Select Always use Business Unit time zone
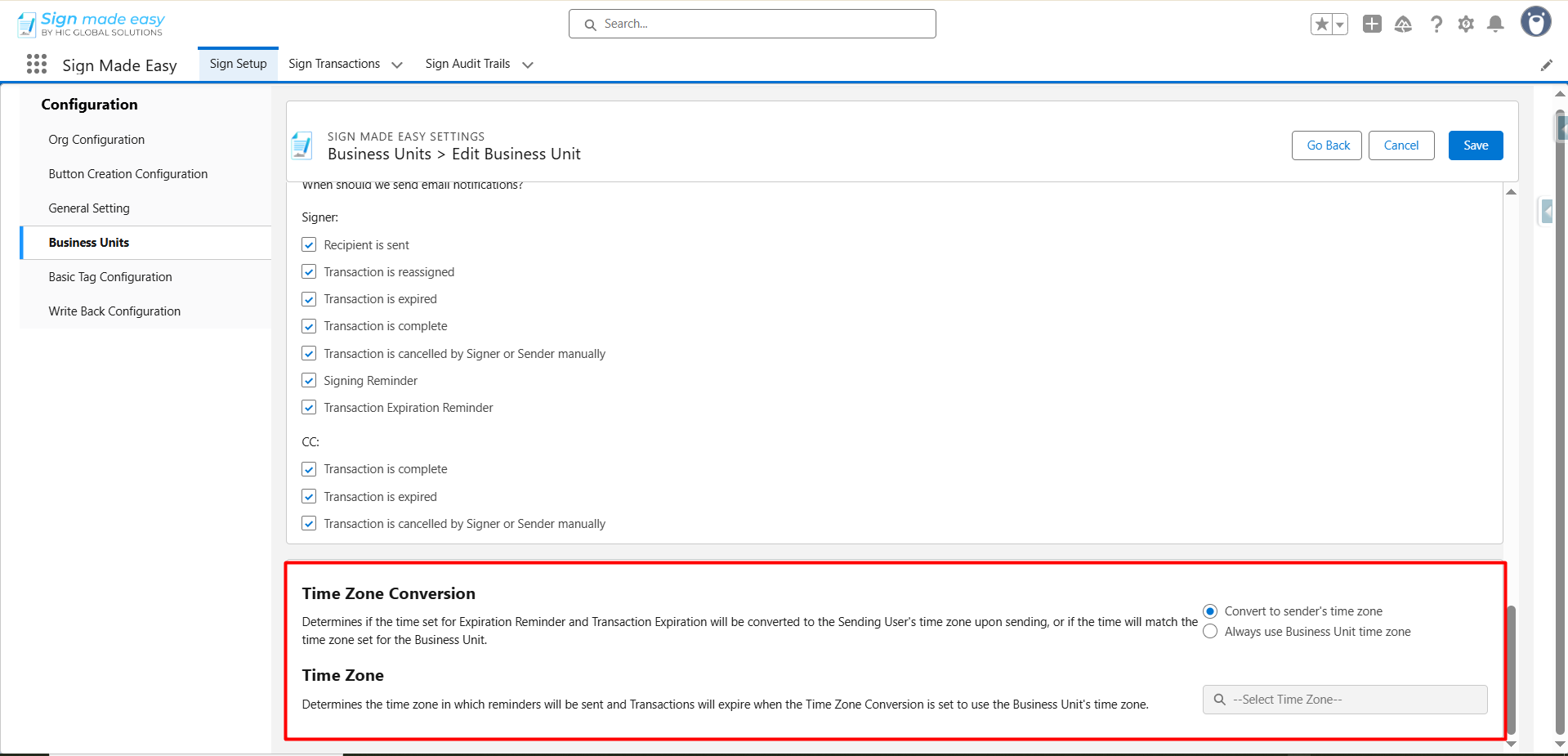The height and width of the screenshot is (756, 1568). 1210,632
